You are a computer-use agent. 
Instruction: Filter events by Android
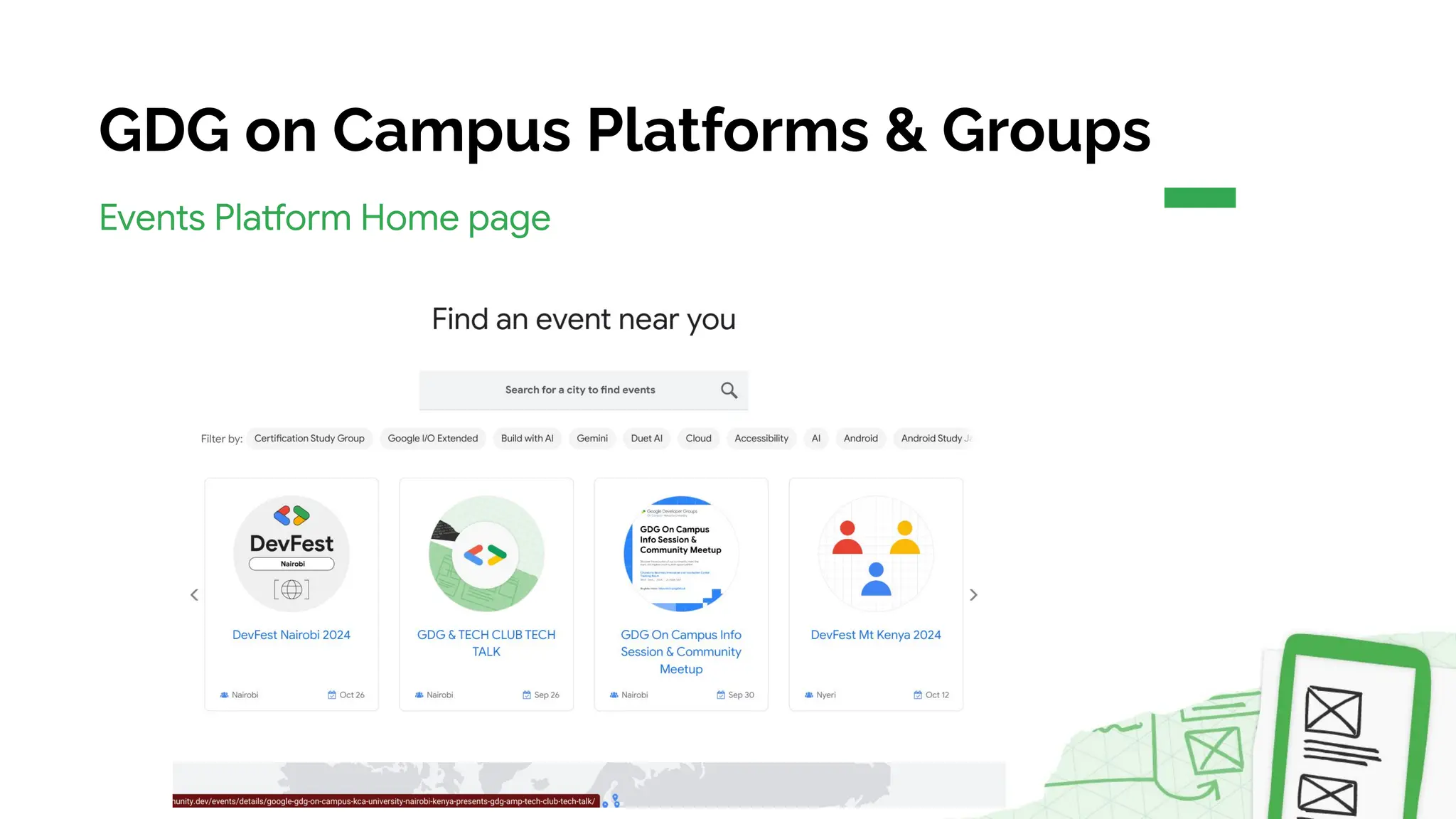click(x=860, y=439)
